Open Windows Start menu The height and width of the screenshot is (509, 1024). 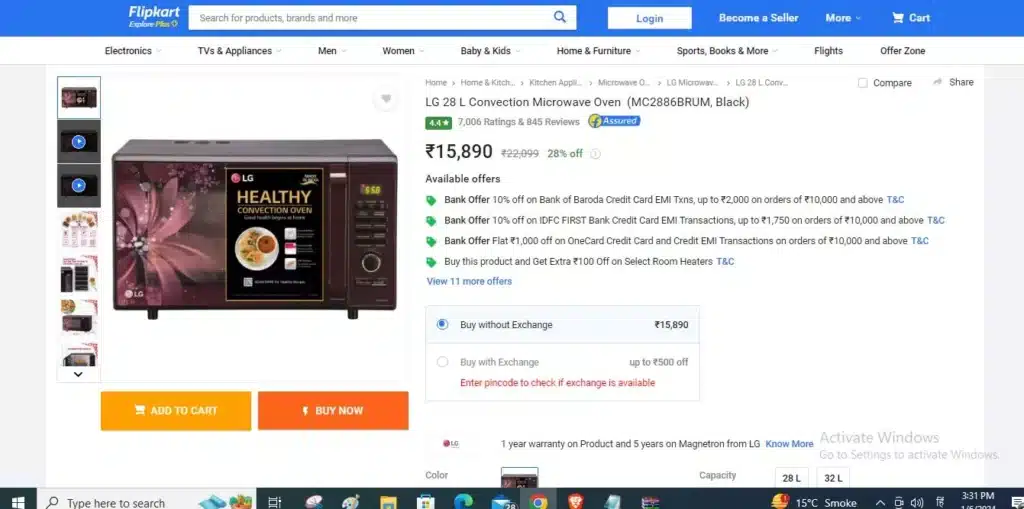[18, 502]
